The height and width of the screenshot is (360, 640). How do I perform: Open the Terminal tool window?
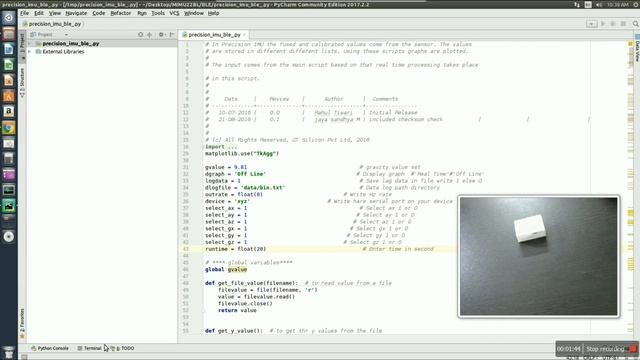click(x=89, y=348)
